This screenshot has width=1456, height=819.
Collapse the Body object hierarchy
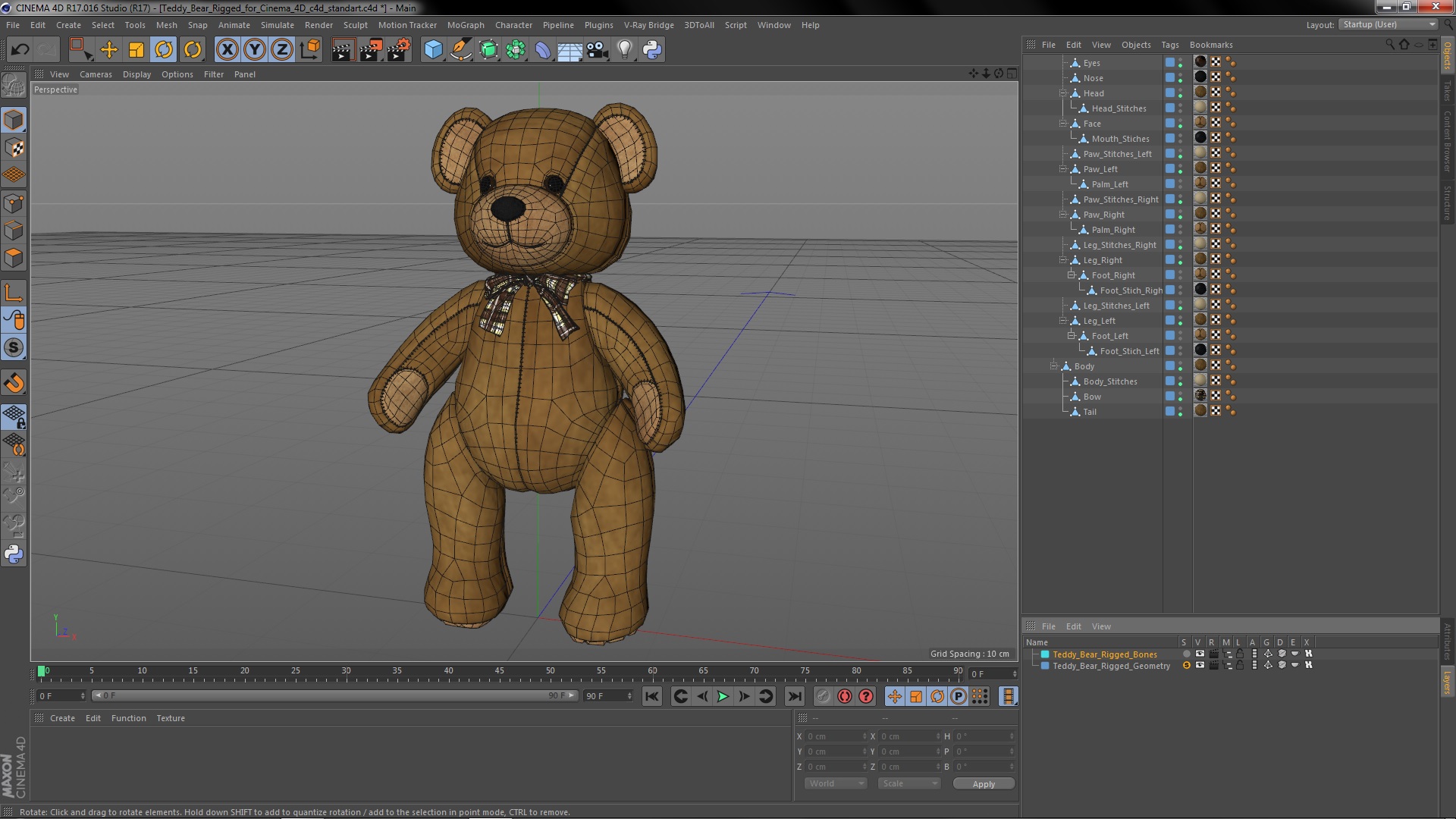1054,366
